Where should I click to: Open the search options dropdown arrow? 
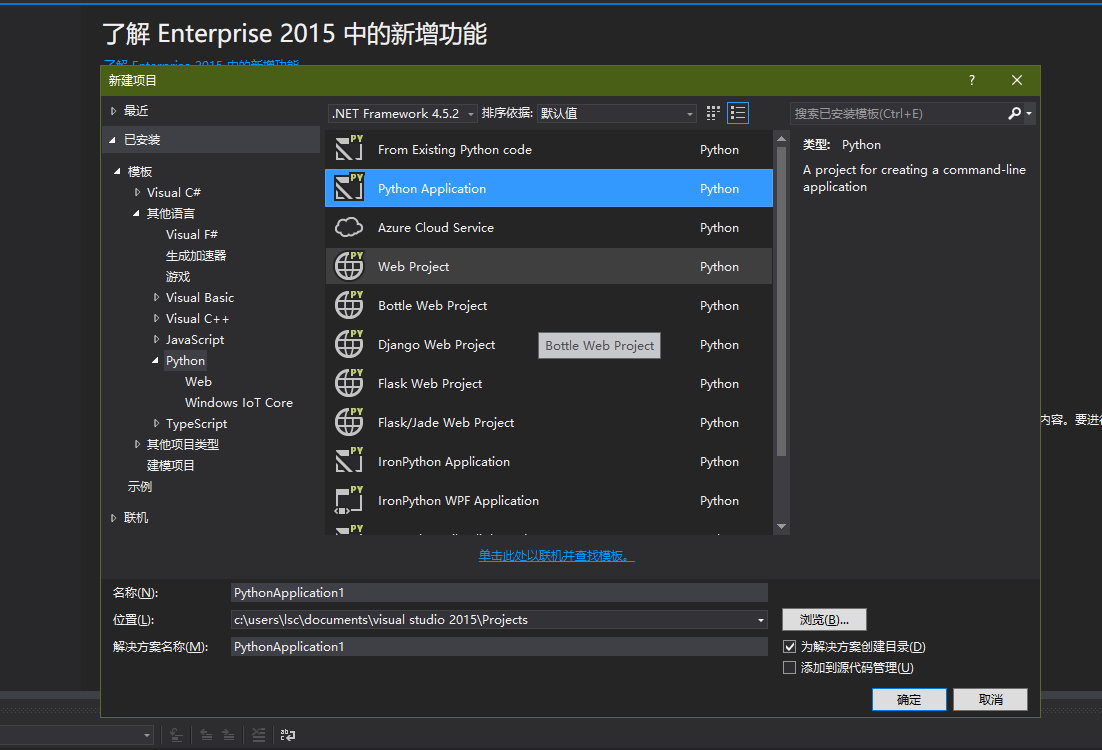click(1029, 113)
